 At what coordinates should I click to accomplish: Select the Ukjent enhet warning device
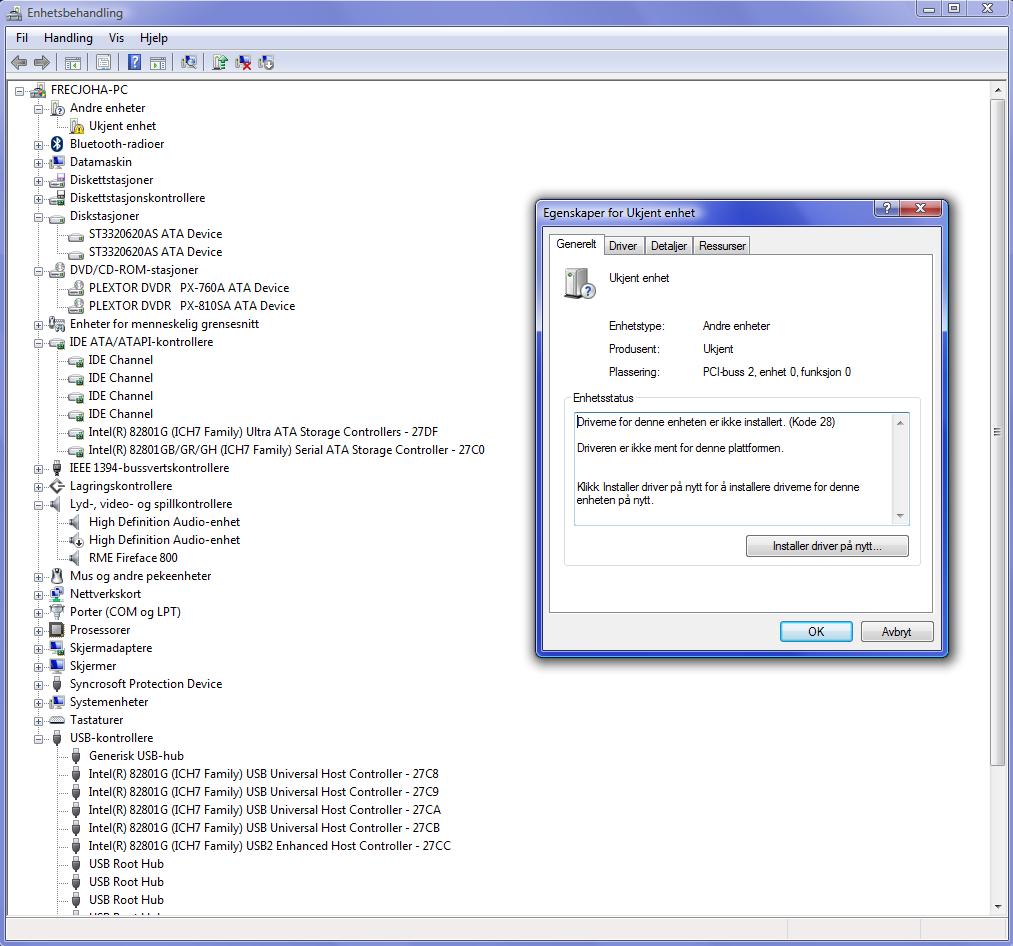(x=122, y=126)
